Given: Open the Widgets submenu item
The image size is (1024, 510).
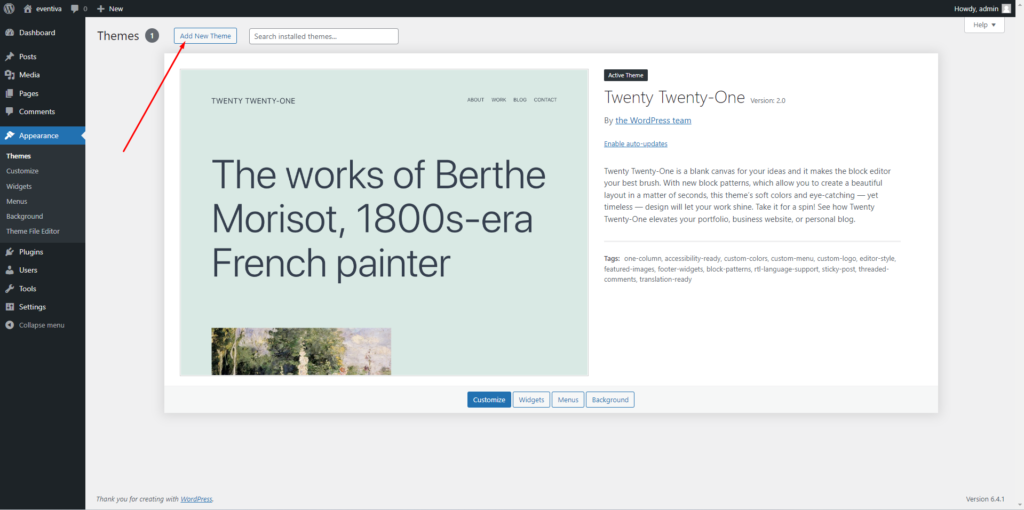Looking at the screenshot, I should pos(19,186).
